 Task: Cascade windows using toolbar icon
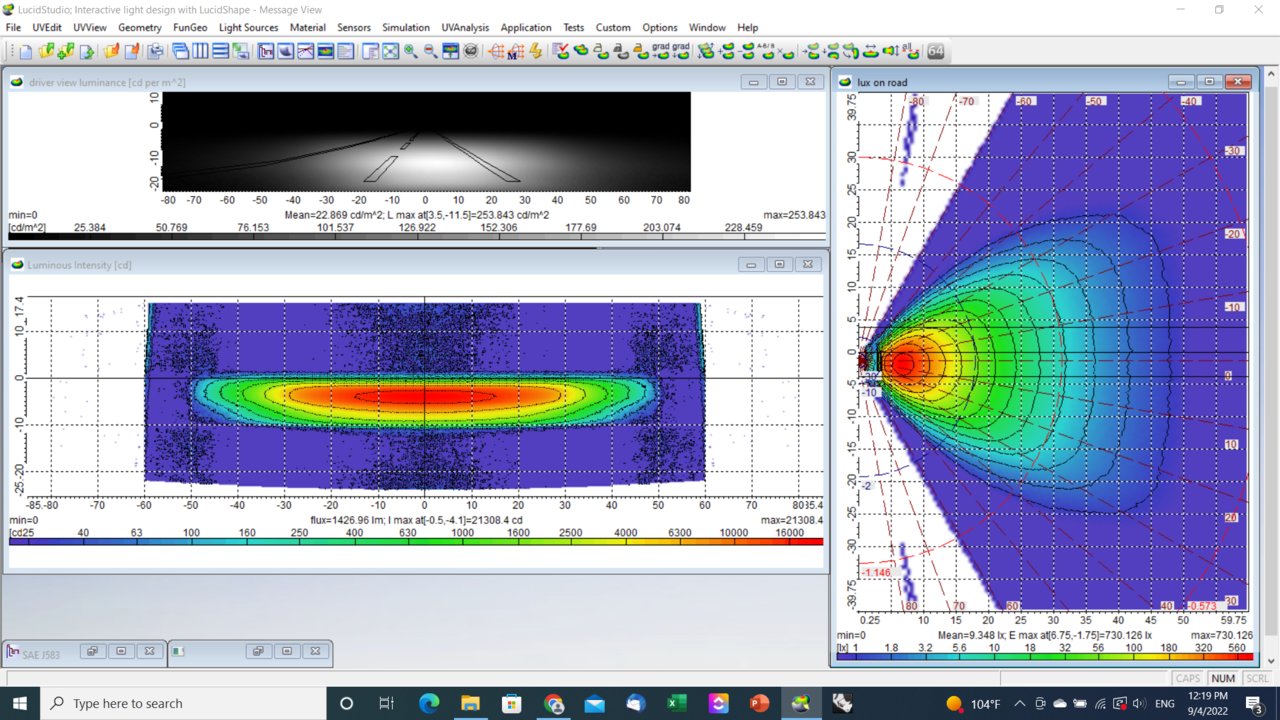[x=179, y=51]
